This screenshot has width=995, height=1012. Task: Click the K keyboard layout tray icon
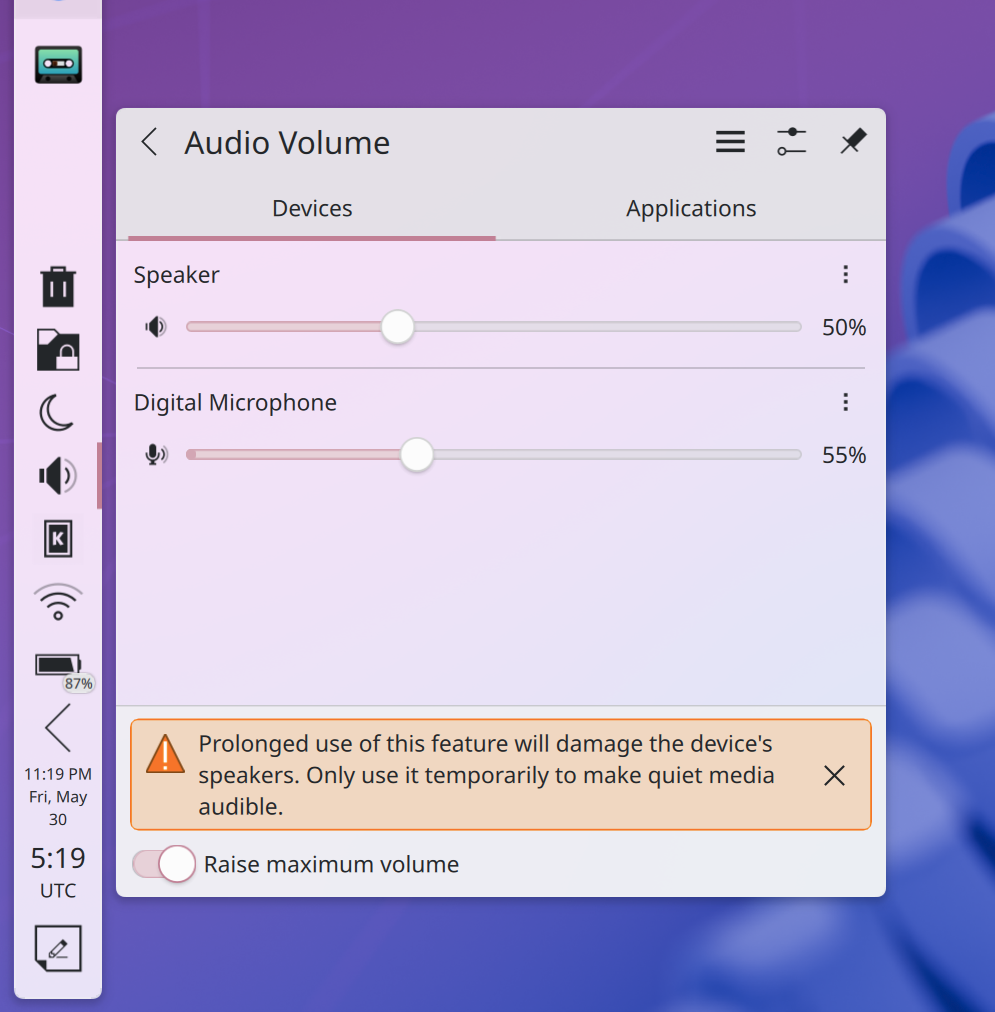58,540
